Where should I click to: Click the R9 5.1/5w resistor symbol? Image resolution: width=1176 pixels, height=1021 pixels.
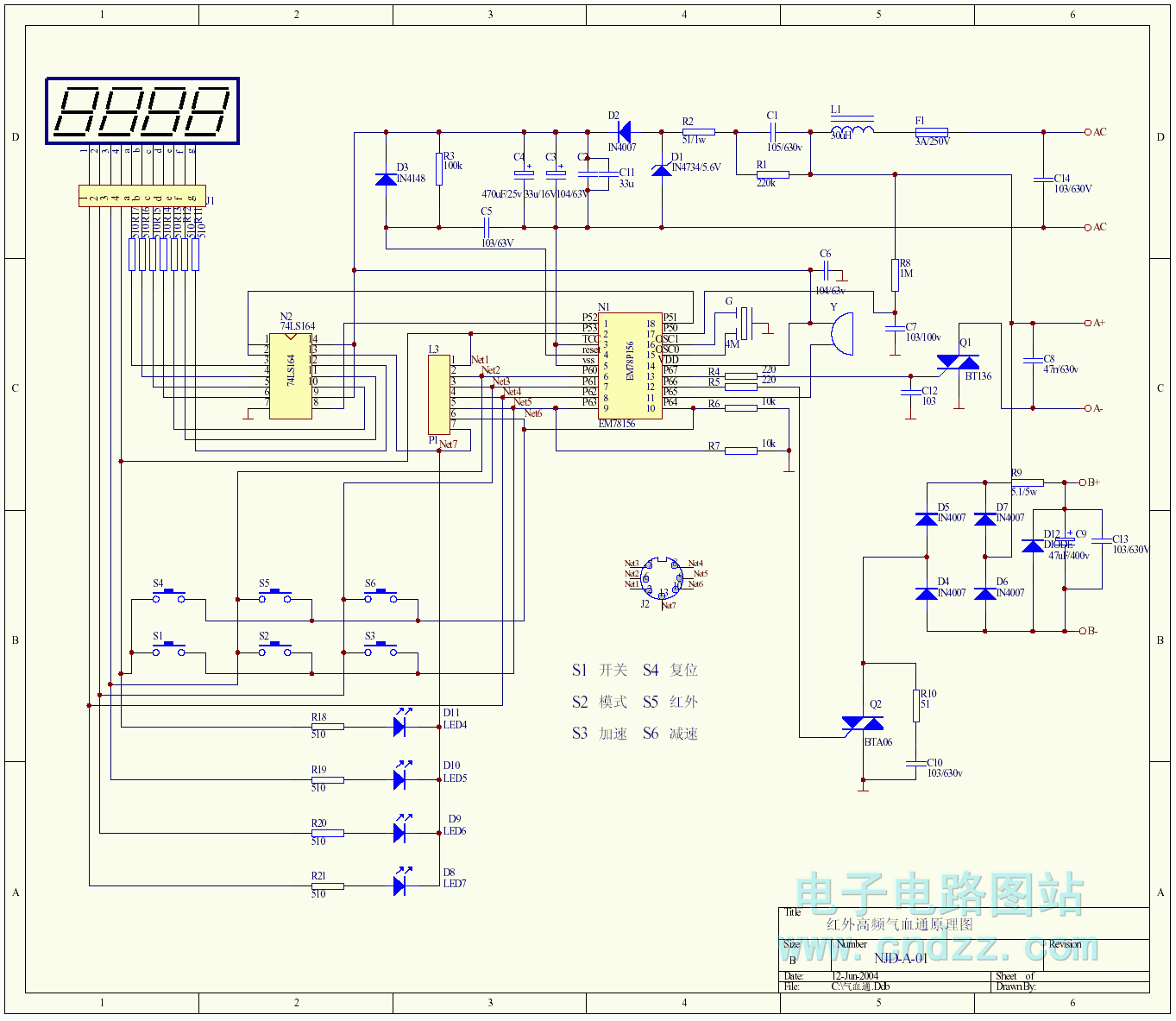(x=1028, y=482)
